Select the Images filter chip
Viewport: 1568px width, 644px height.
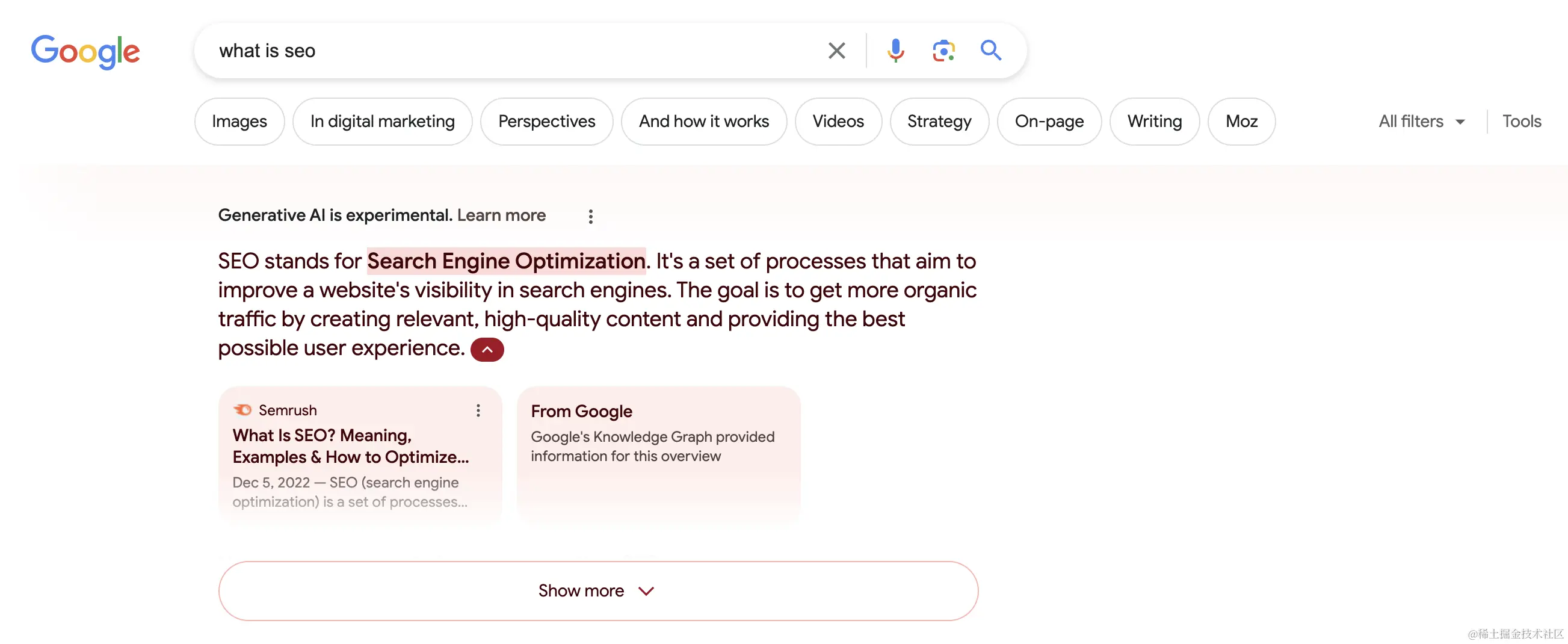coord(239,122)
